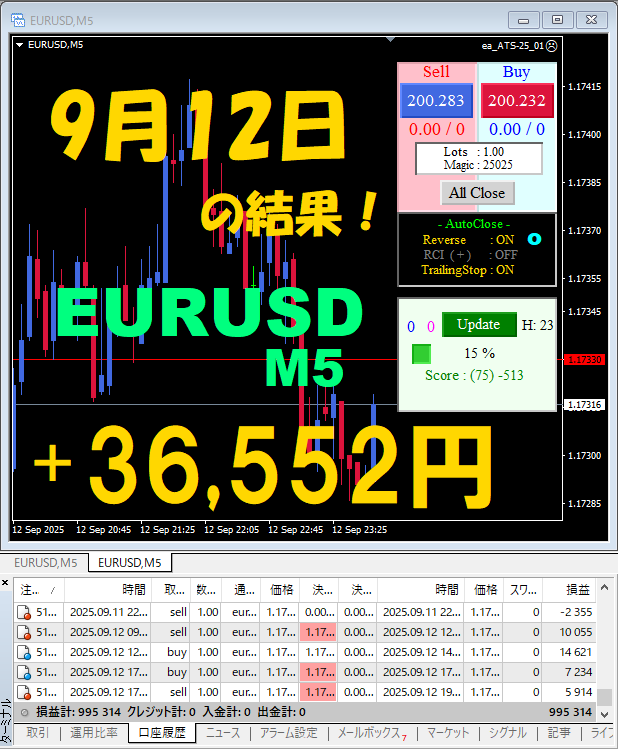Viewport: 618px width, 749px height.
Task: Open the シグナル signals tab
Action: [x=508, y=733]
